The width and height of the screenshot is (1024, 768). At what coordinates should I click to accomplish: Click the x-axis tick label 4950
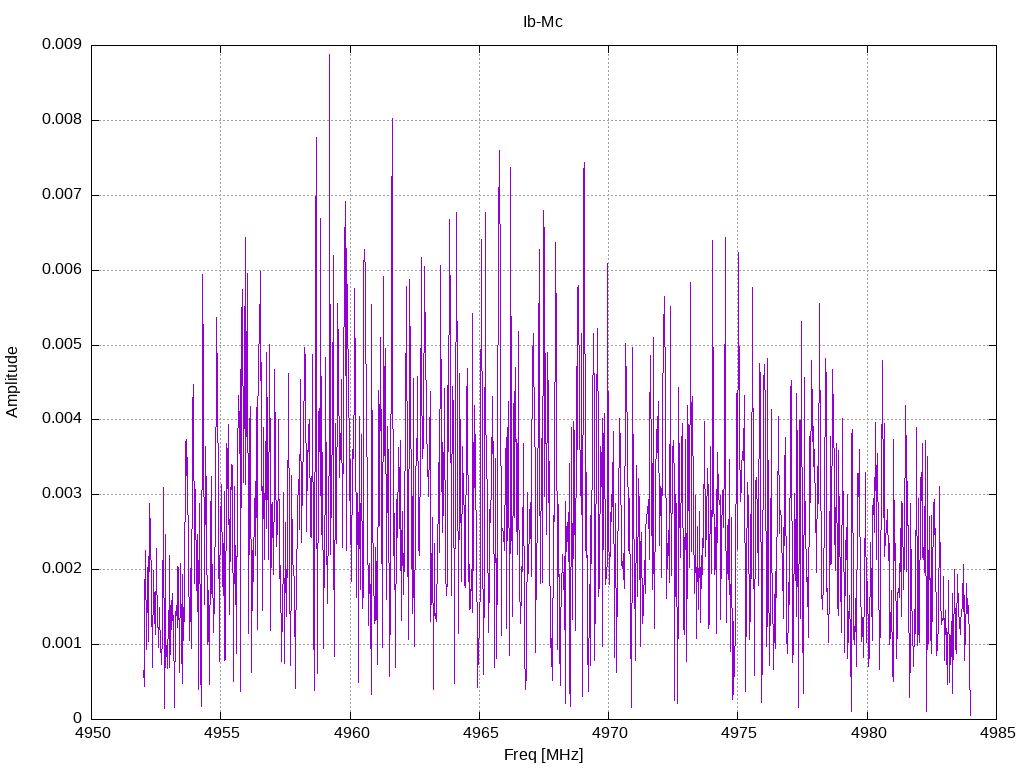(x=92, y=733)
